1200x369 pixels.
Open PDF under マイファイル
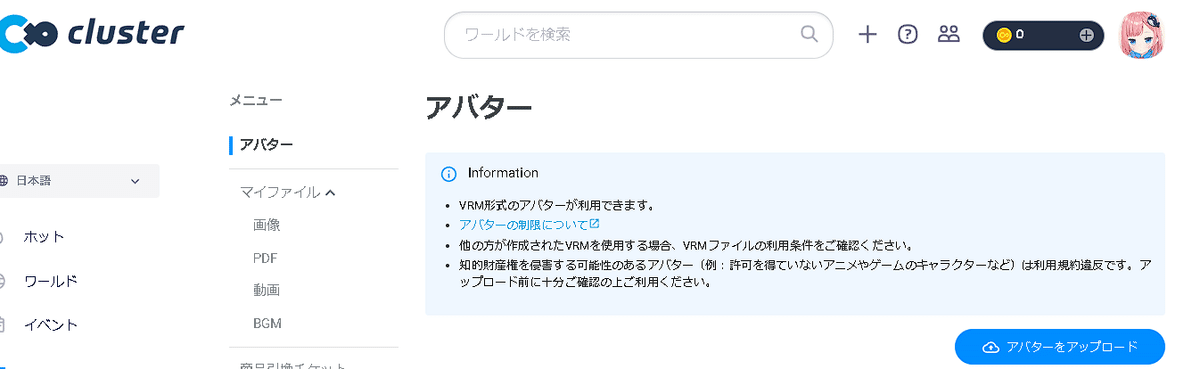pyautogui.click(x=265, y=258)
